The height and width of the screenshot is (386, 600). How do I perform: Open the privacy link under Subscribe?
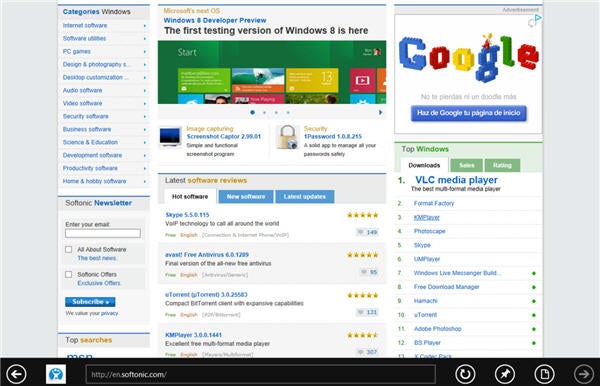coord(109,313)
